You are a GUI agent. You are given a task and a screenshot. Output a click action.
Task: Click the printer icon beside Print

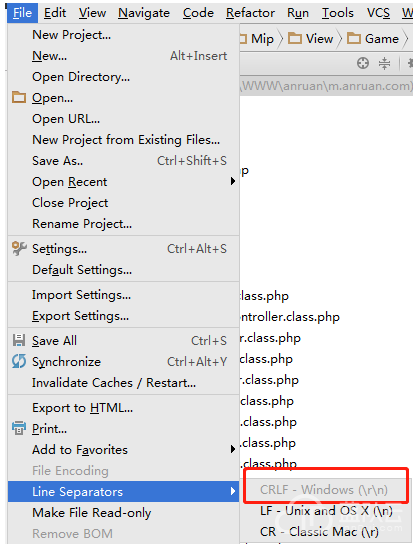tap(19, 428)
